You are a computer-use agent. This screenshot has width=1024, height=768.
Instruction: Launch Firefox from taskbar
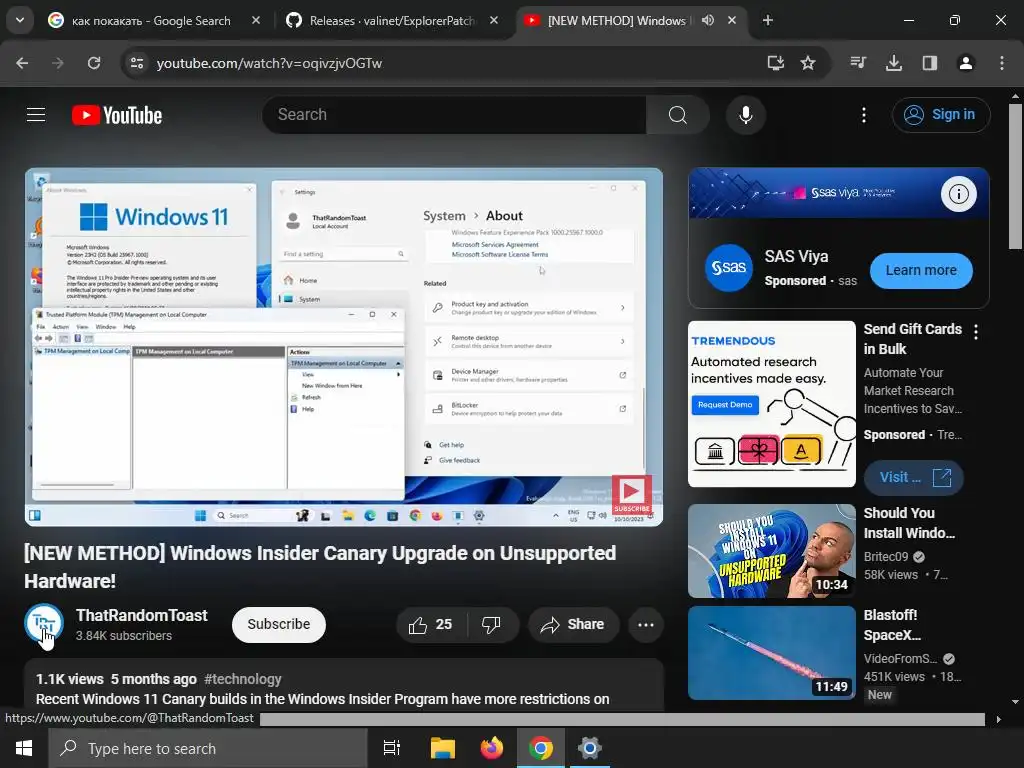491,748
